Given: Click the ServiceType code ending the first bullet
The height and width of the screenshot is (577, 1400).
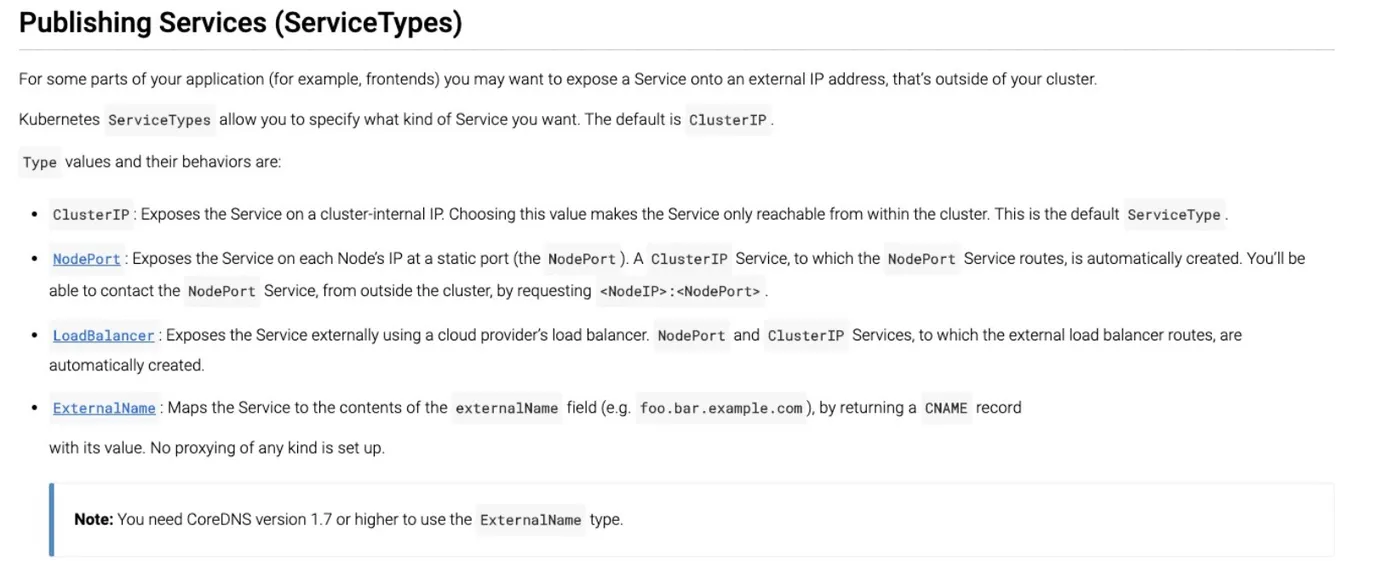Looking at the screenshot, I should (x=1173, y=215).
